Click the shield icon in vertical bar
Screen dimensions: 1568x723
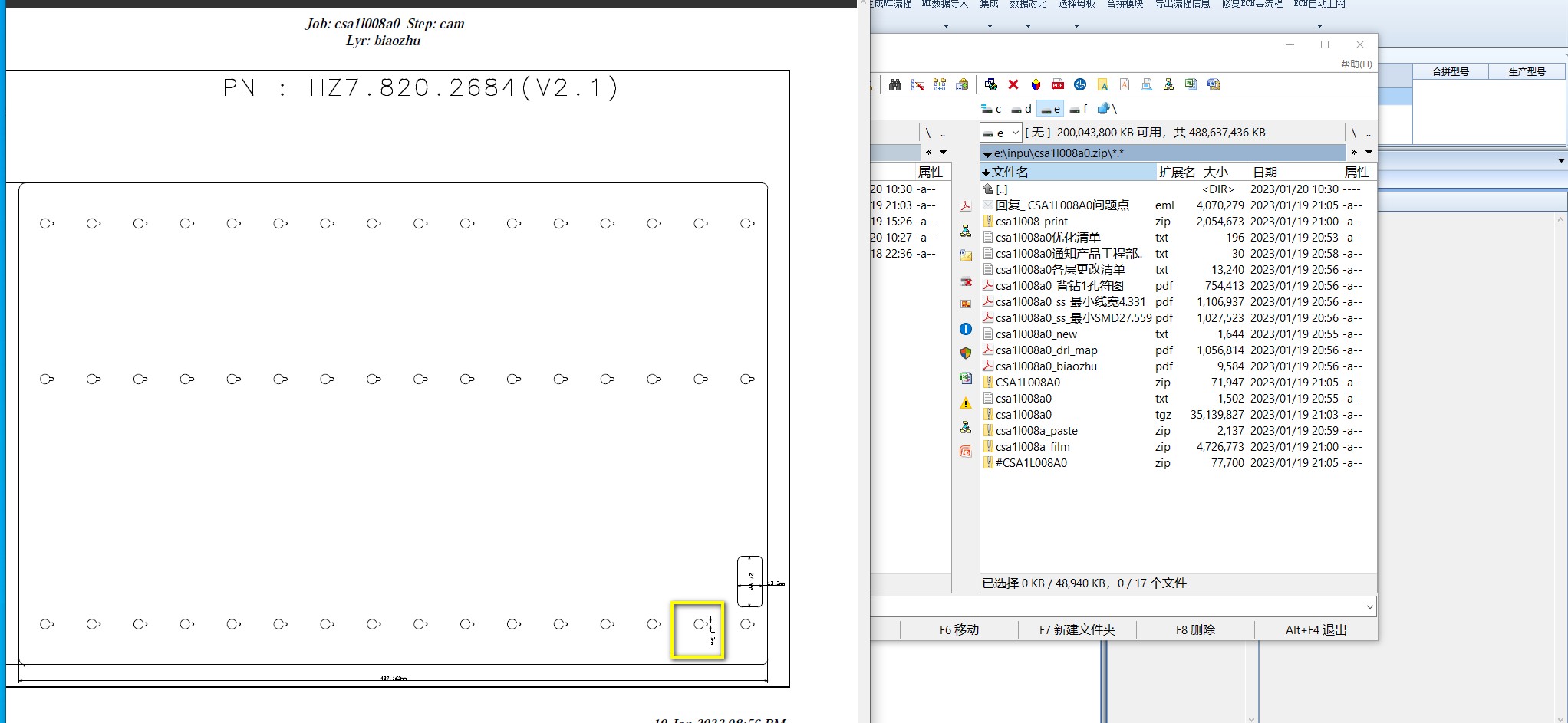pos(966,353)
